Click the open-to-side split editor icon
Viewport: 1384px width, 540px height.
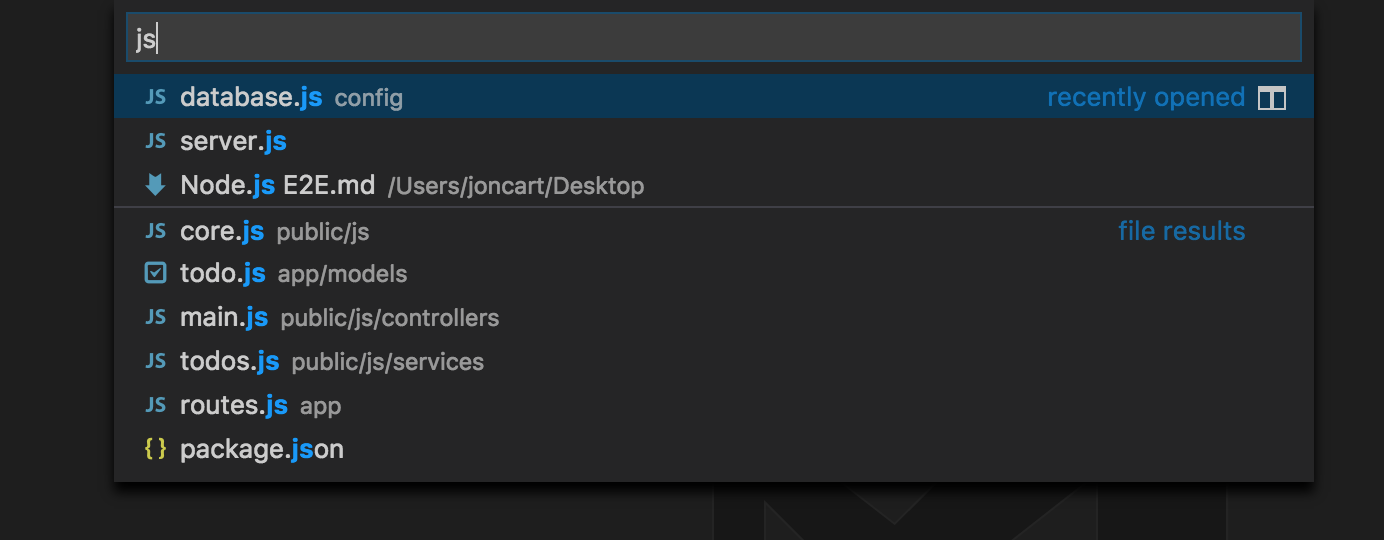pyautogui.click(x=1271, y=98)
